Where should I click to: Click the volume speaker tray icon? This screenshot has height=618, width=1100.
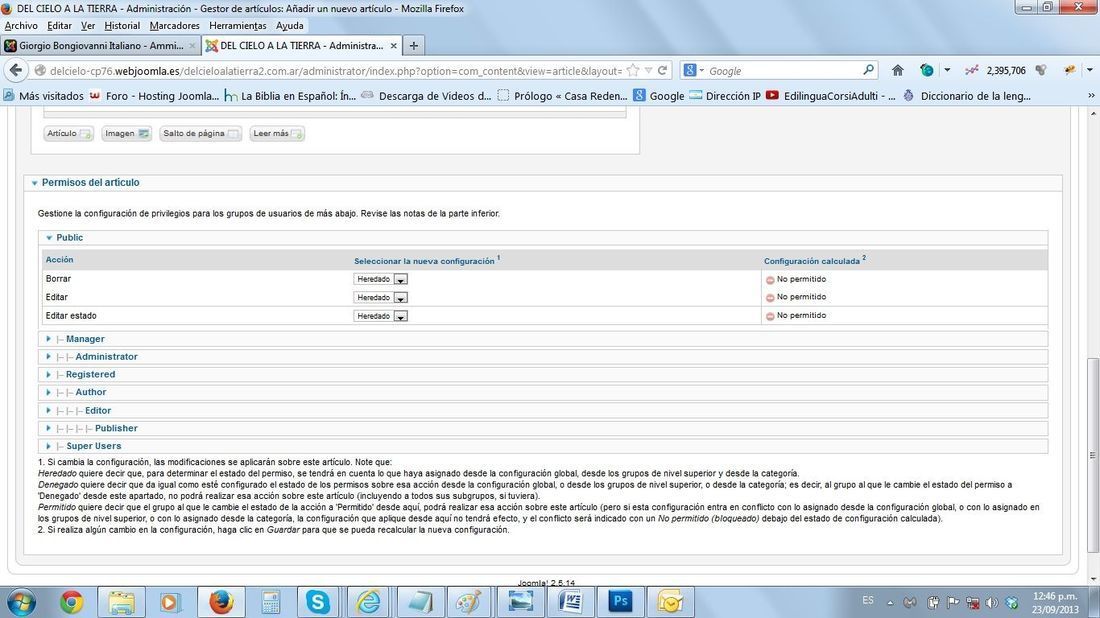pos(991,603)
